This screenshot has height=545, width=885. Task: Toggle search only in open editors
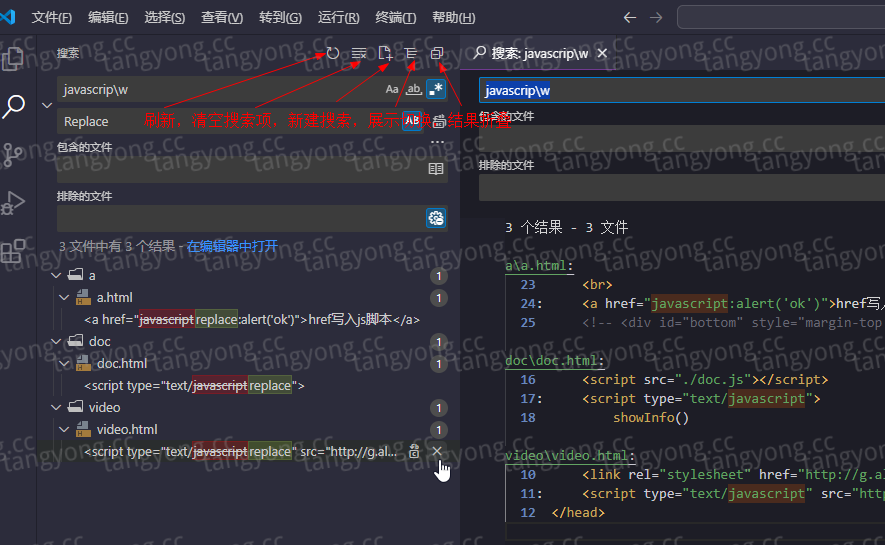coord(436,169)
